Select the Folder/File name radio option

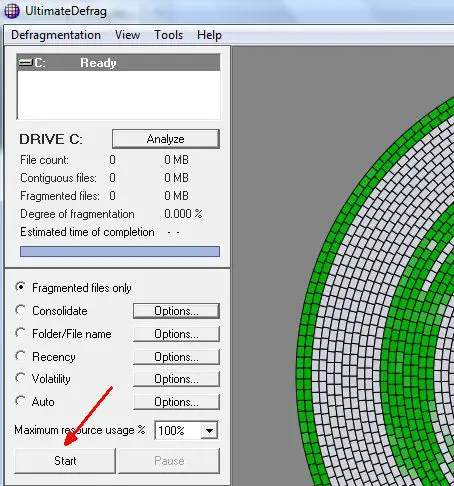pos(20,333)
